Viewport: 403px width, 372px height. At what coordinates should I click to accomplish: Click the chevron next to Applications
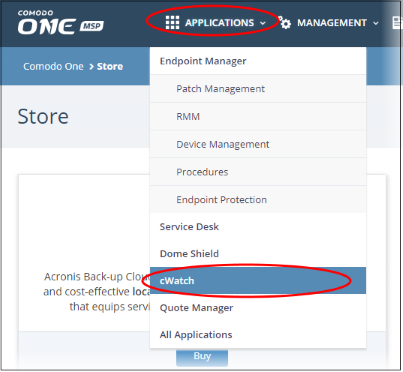263,23
